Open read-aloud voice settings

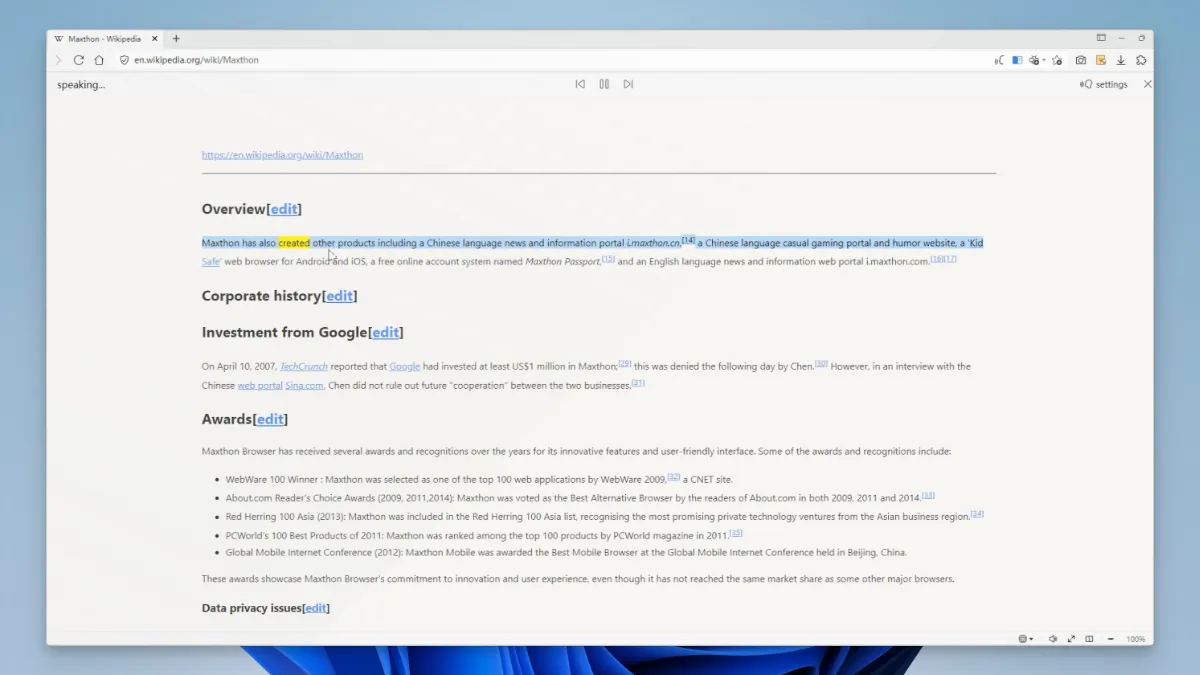click(x=1104, y=85)
